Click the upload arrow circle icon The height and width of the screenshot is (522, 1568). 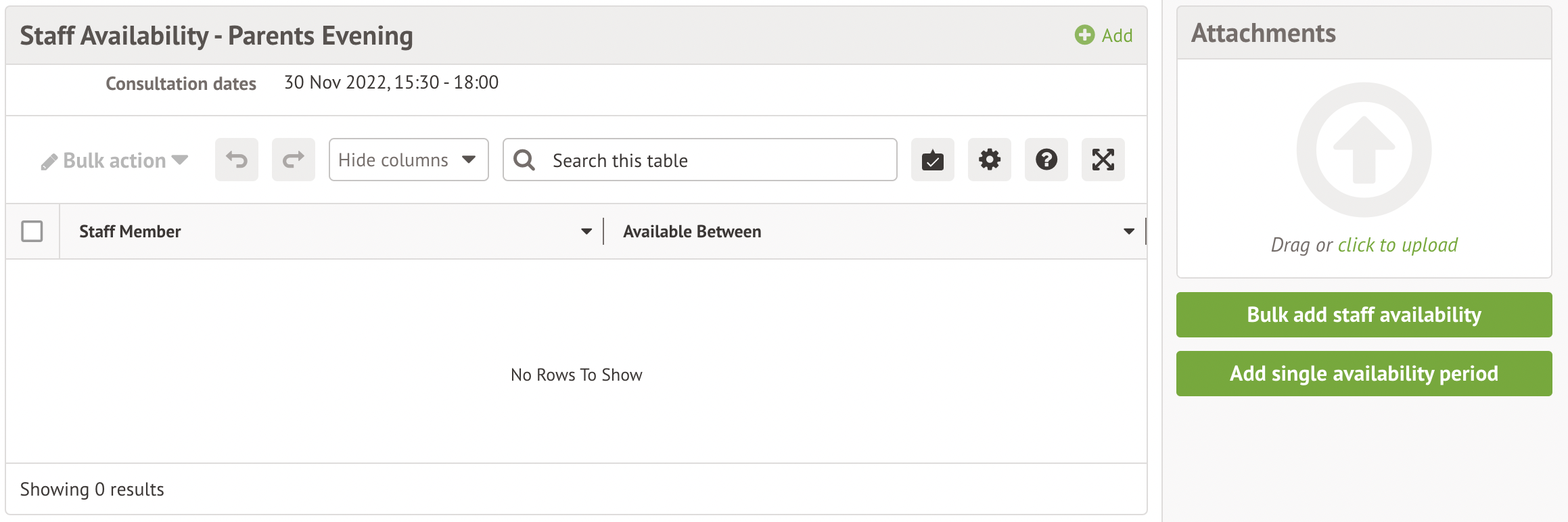[1364, 149]
